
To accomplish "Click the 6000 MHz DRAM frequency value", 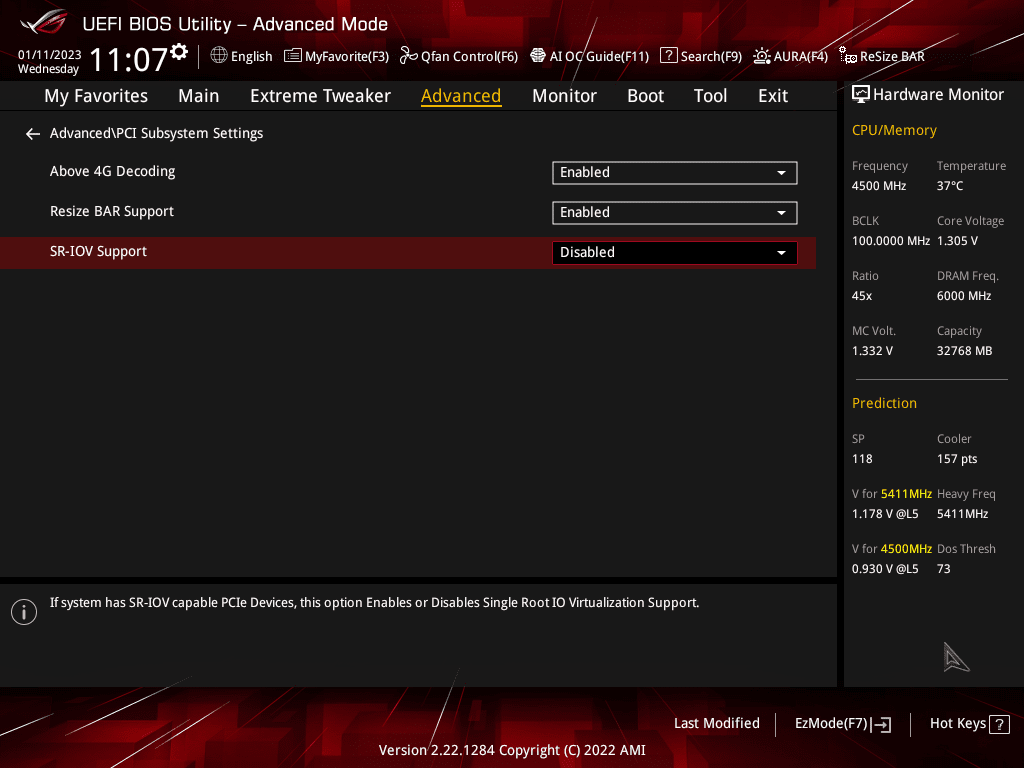I will pos(964,296).
